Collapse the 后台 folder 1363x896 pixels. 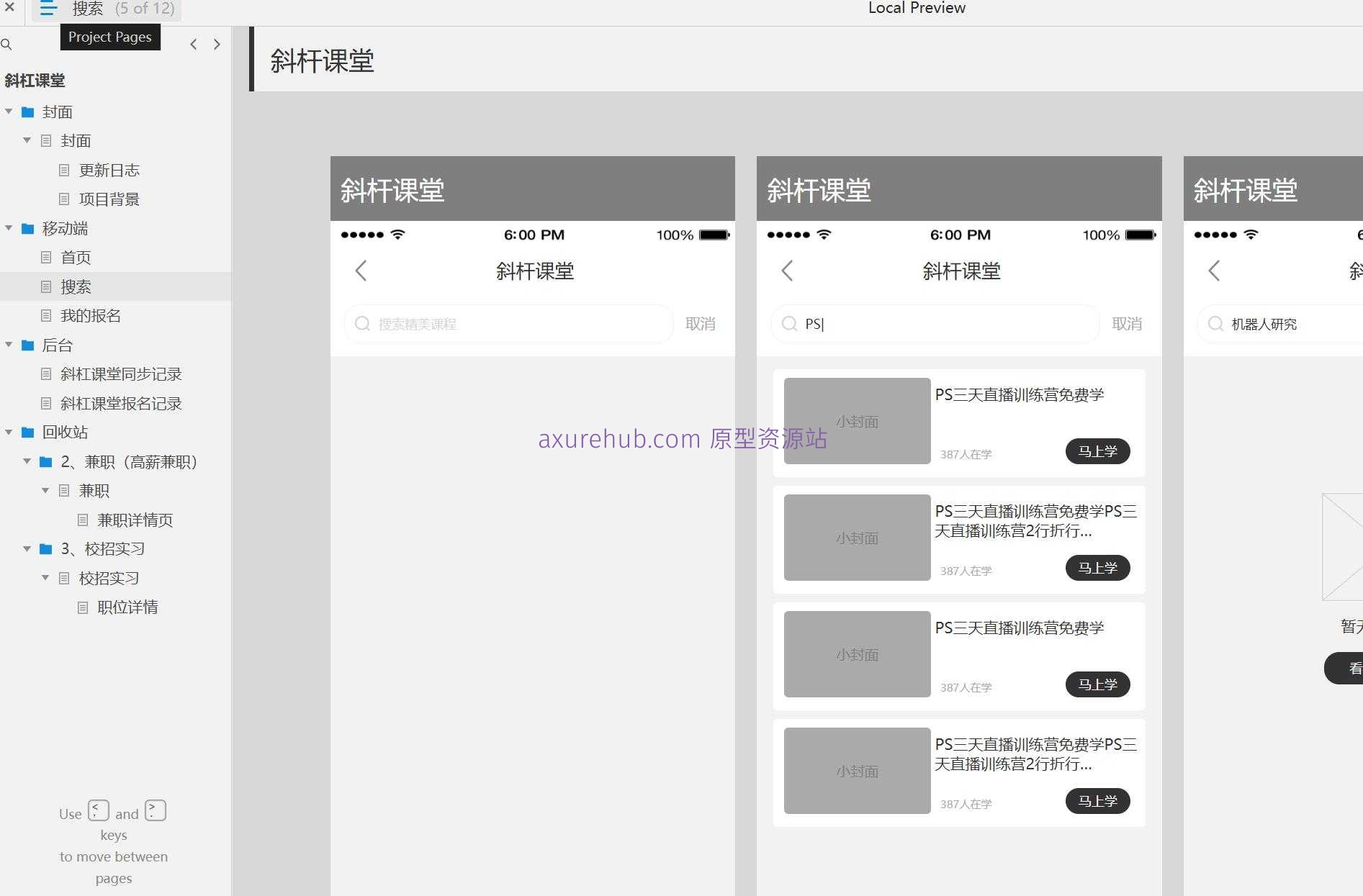click(9, 345)
